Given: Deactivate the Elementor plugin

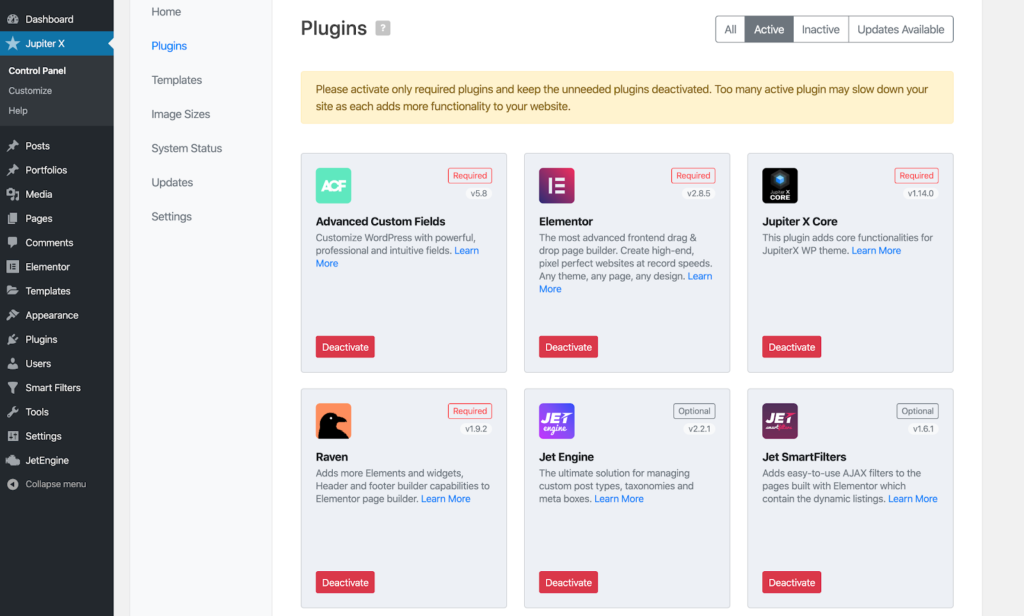Looking at the screenshot, I should (x=568, y=347).
